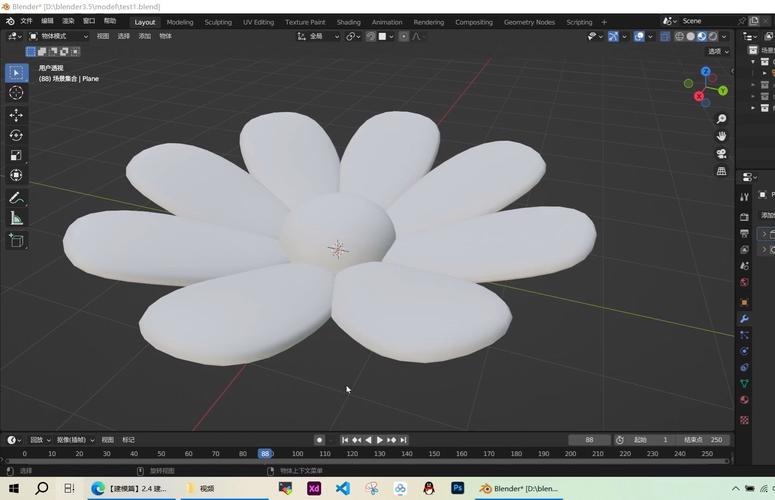The width and height of the screenshot is (775, 500).
Task: Open the pivot point dropdown
Action: tap(353, 37)
